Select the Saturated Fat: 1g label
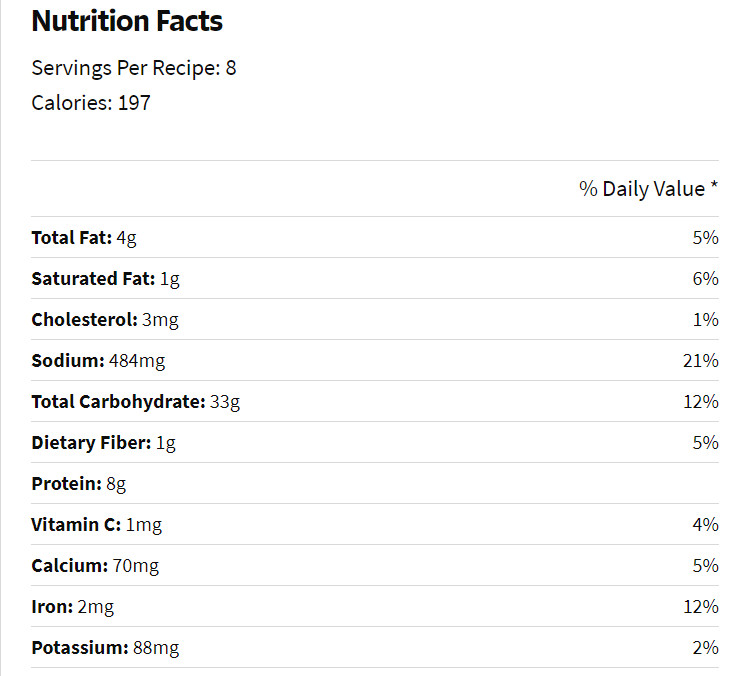Image resolution: width=745 pixels, height=676 pixels. click(105, 279)
